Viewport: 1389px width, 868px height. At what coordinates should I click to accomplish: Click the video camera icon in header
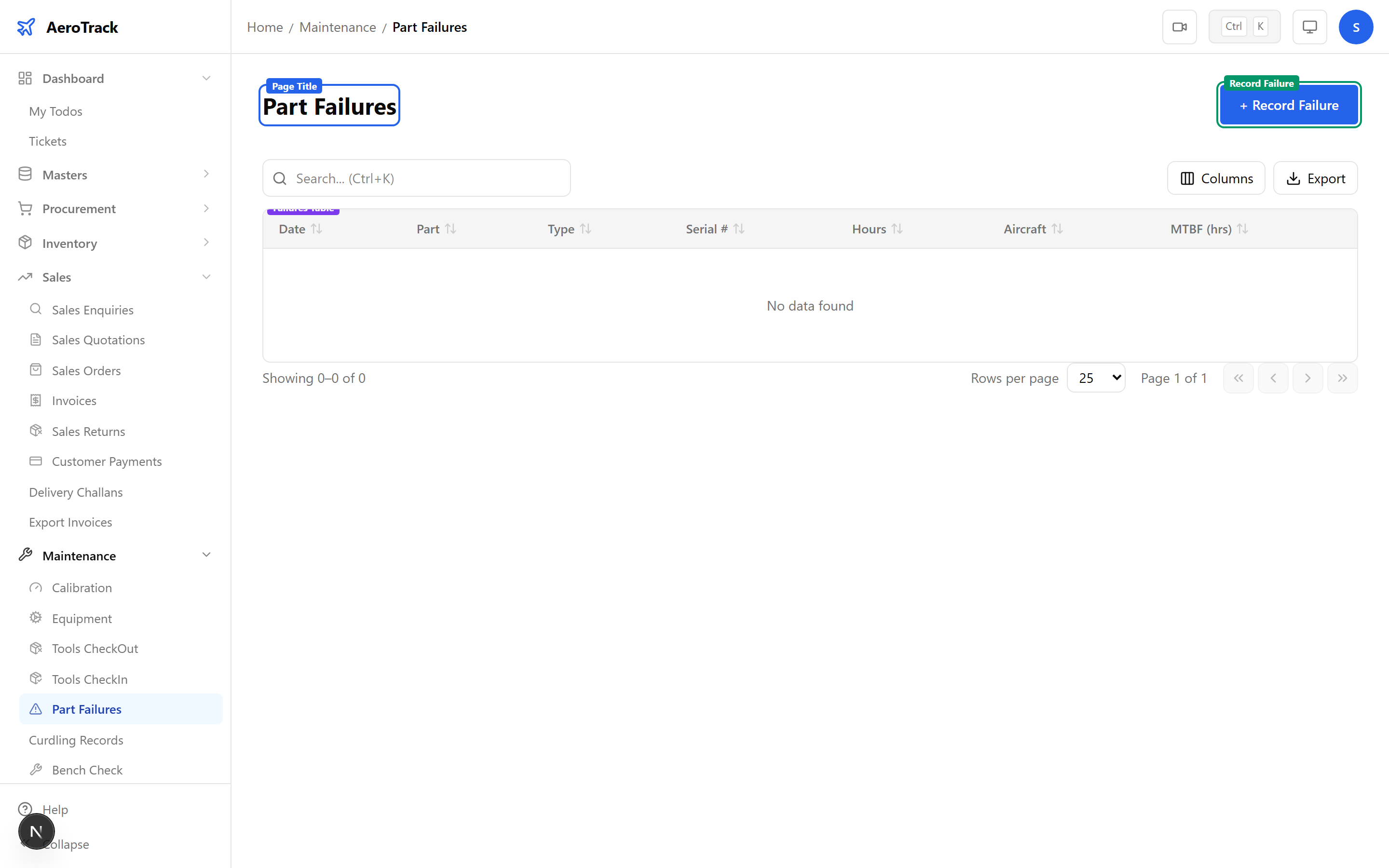(x=1179, y=27)
